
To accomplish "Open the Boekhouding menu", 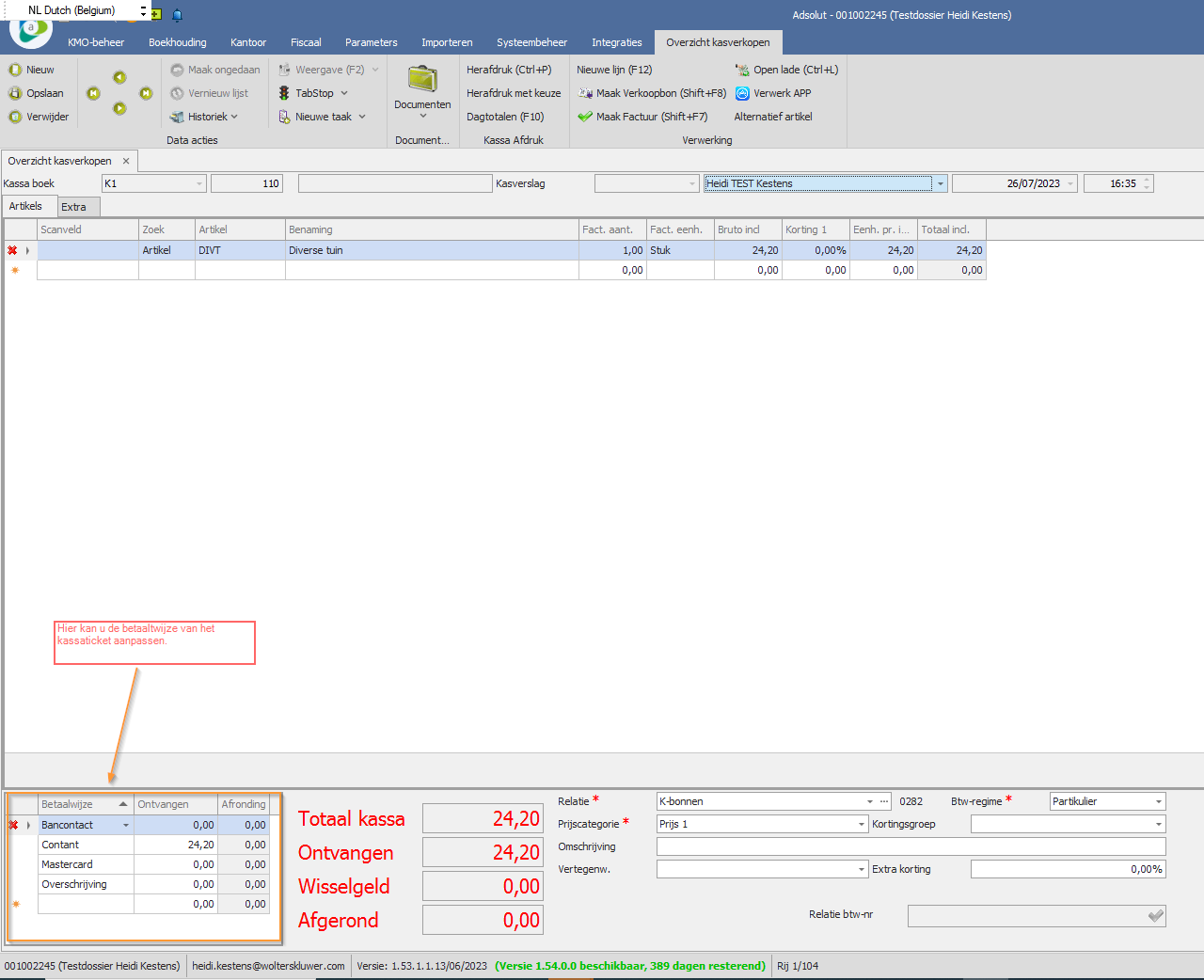I will 178,42.
